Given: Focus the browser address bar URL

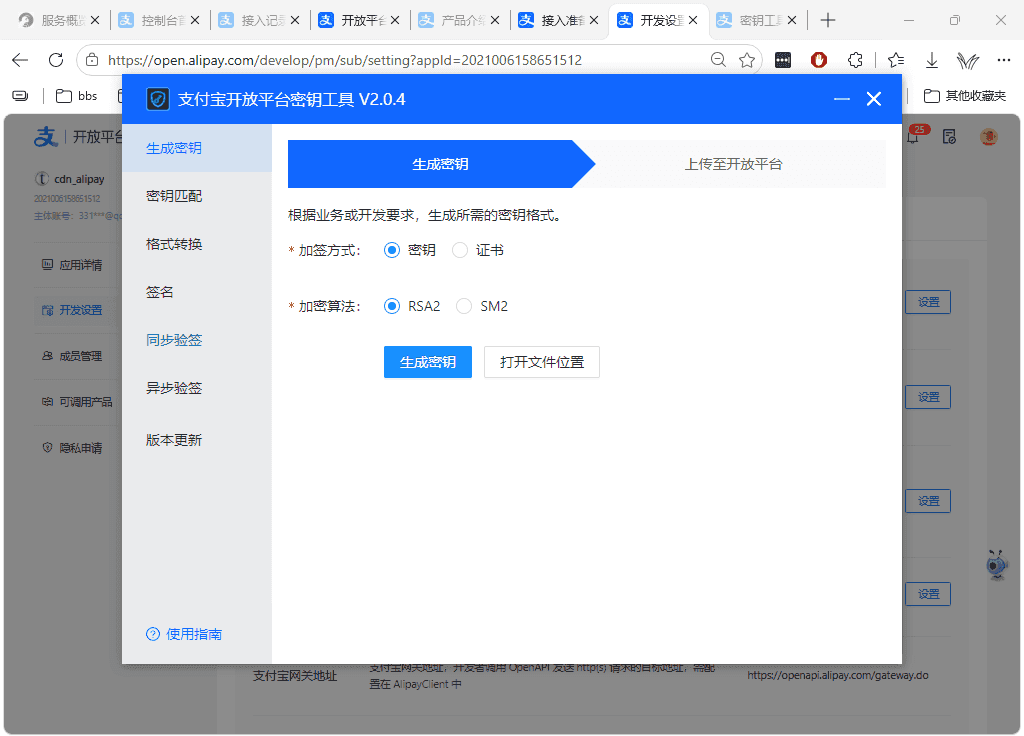Looking at the screenshot, I should click(345, 60).
